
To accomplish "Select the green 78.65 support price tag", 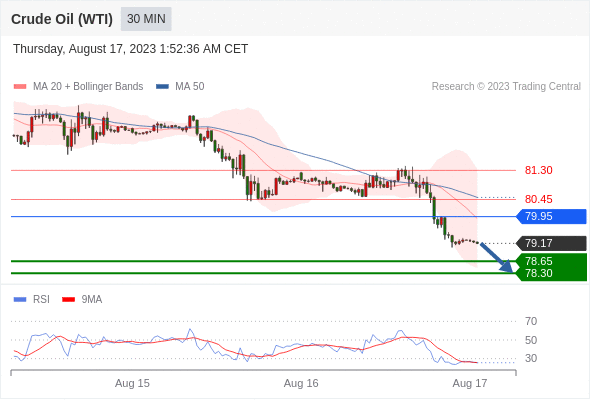I will (x=551, y=260).
